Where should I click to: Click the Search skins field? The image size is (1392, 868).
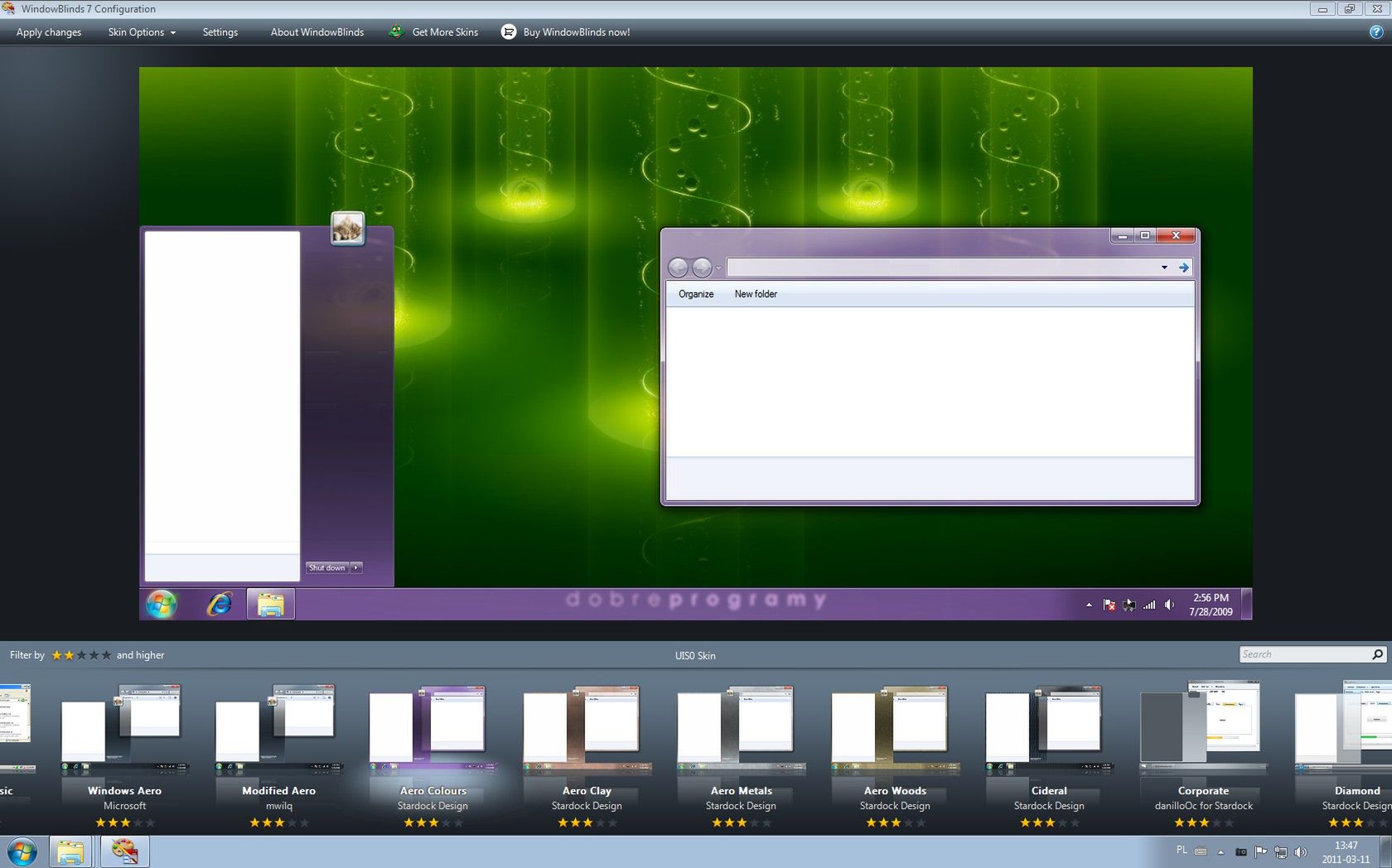pos(1304,654)
